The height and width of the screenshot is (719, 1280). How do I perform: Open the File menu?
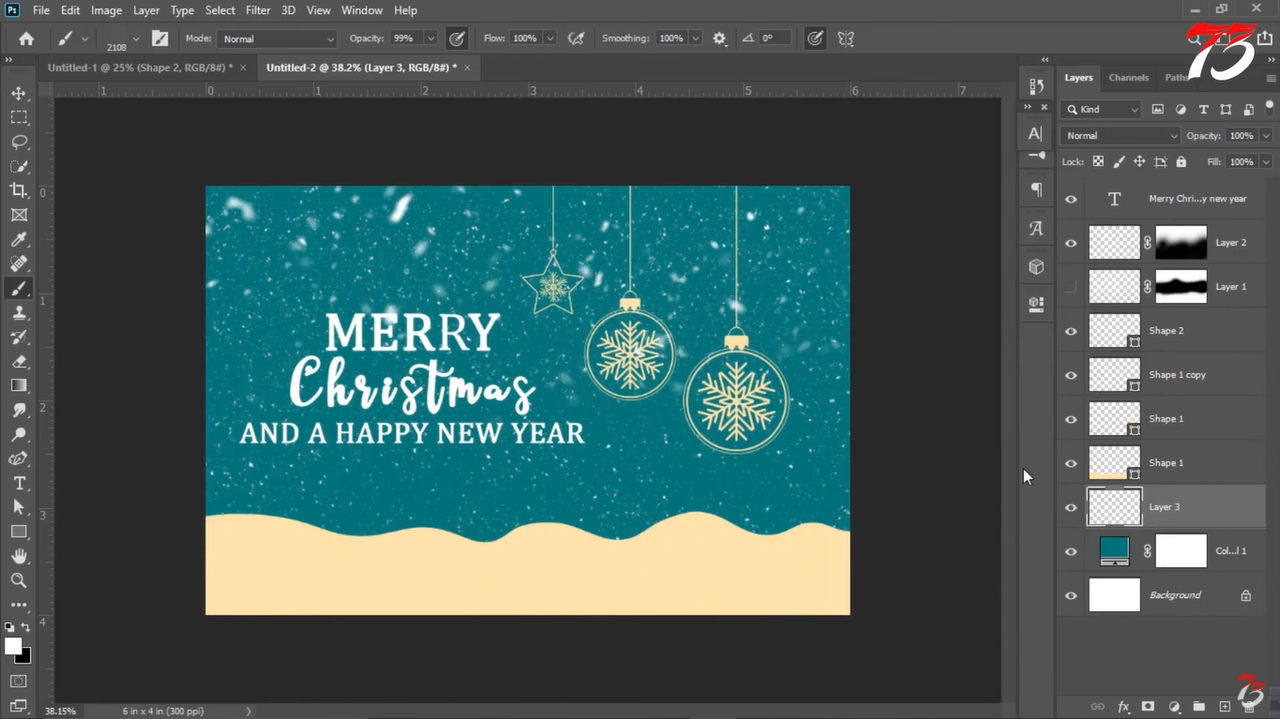pos(41,10)
